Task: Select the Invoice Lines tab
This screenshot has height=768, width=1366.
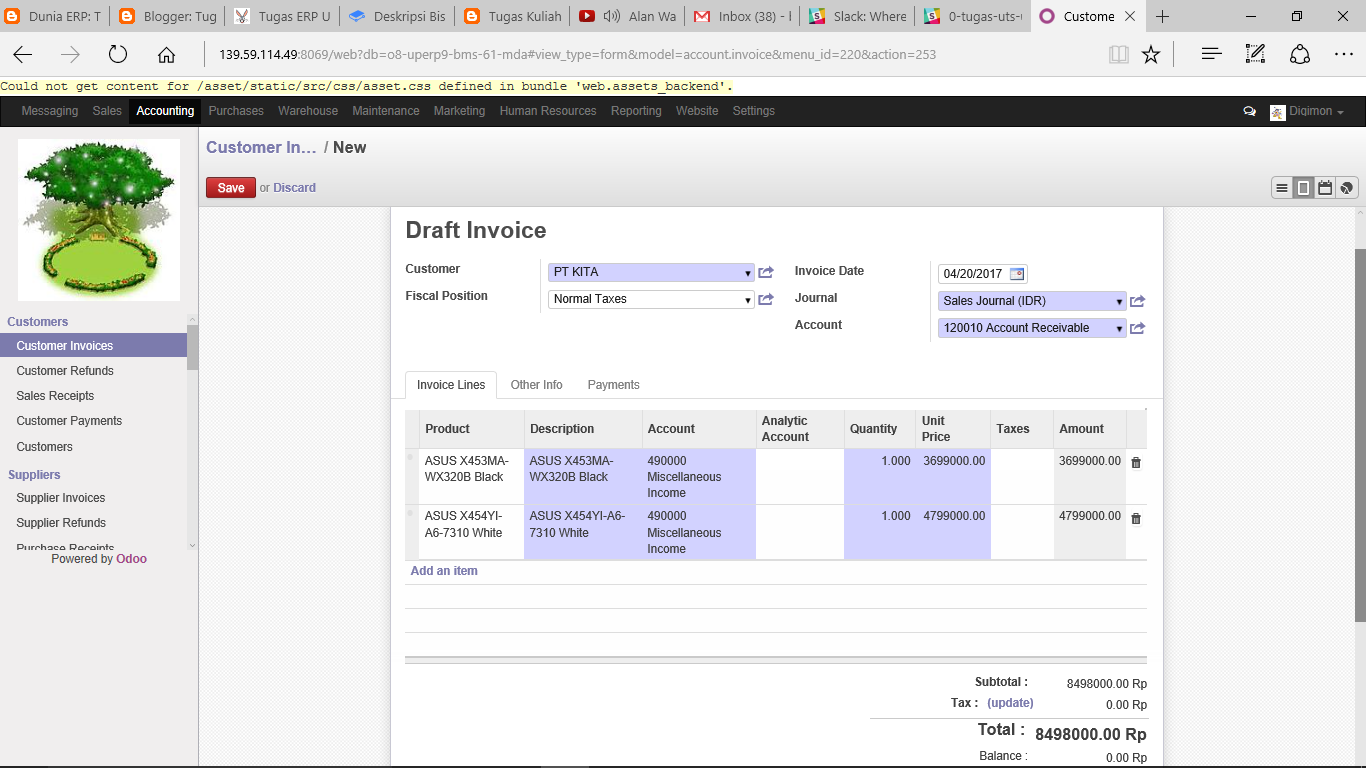Action: (x=451, y=385)
